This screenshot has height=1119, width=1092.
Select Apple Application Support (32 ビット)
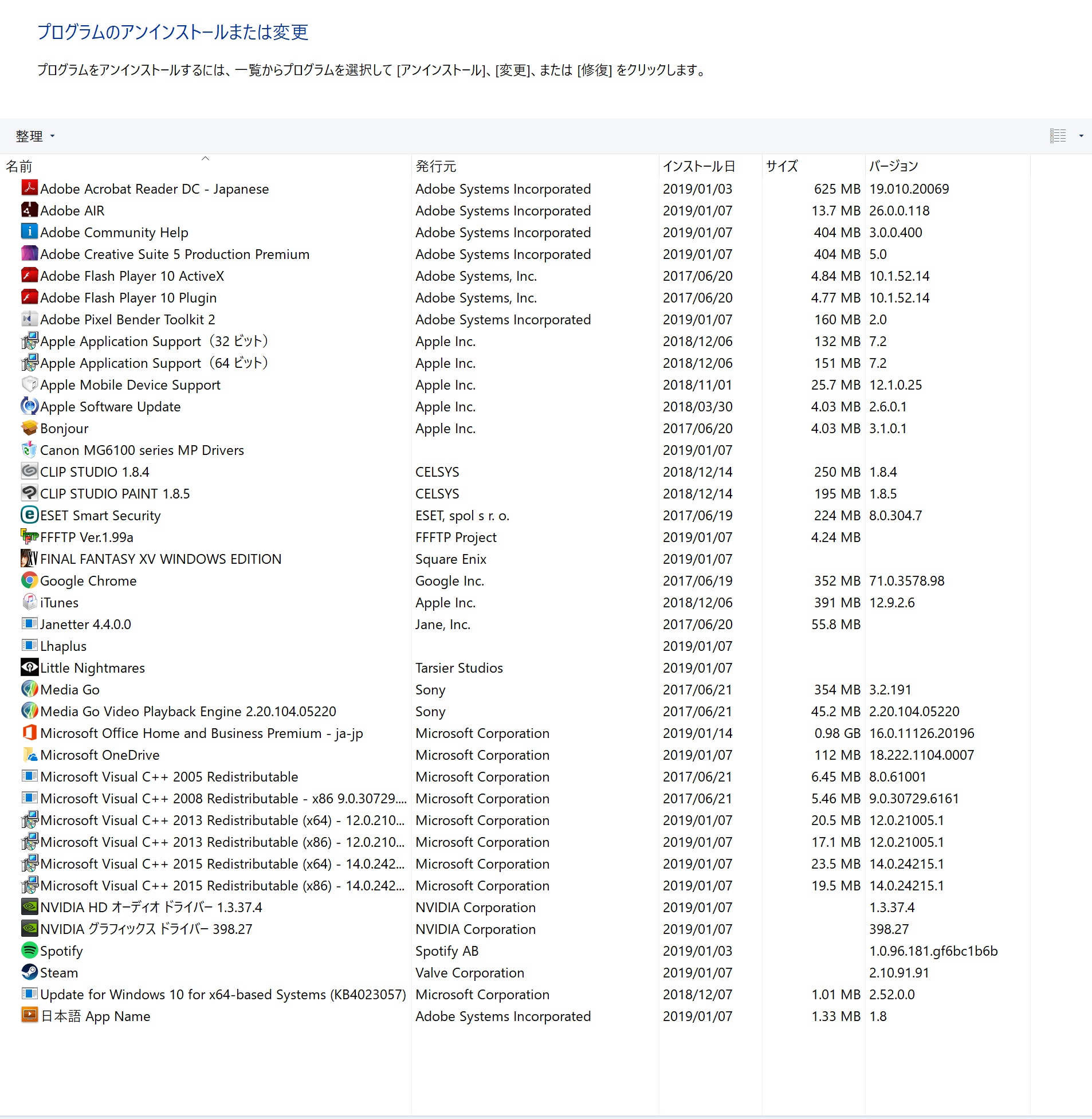coord(515,341)
